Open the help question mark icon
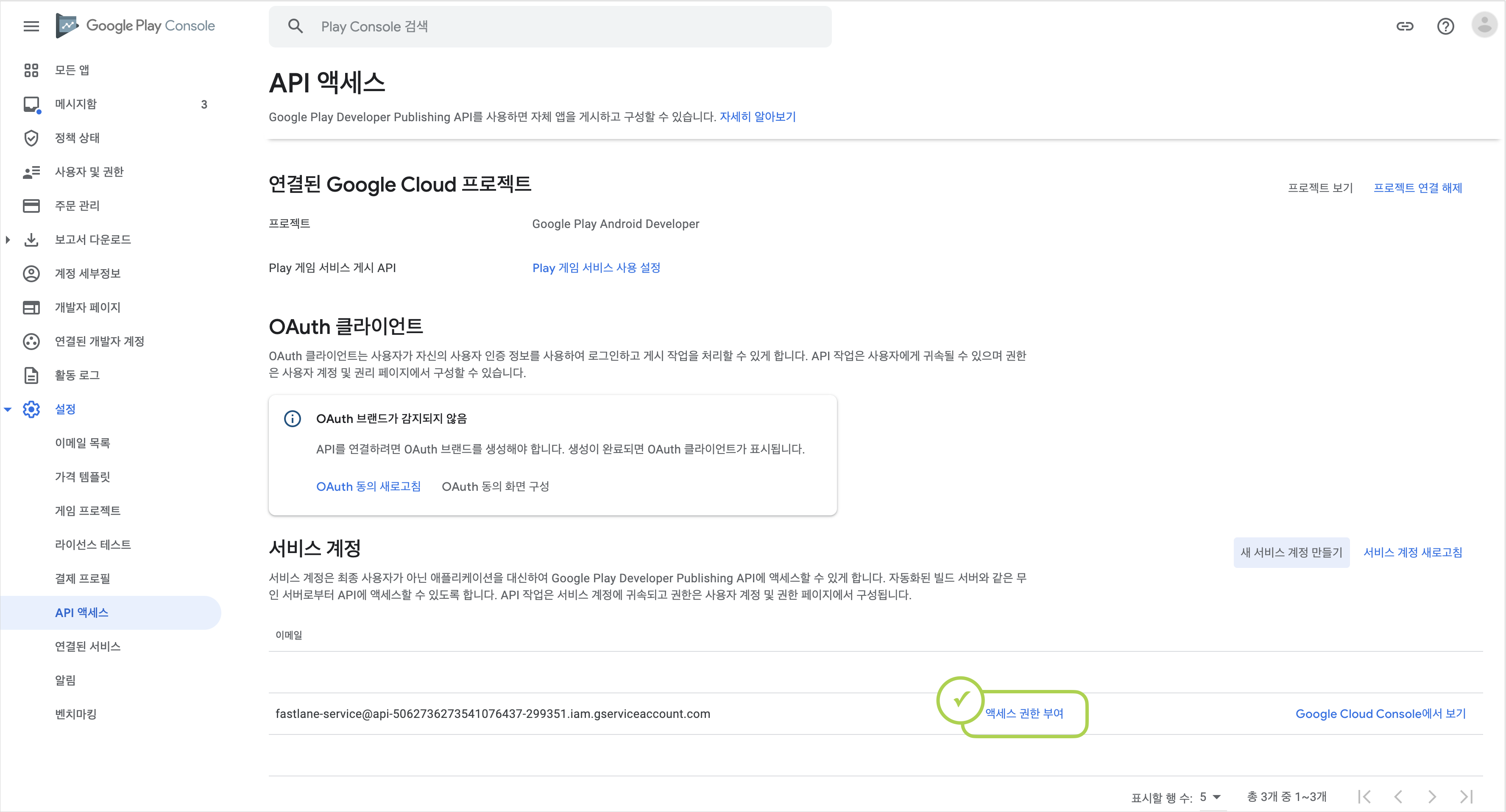Image resolution: width=1506 pixels, height=812 pixels. (1445, 26)
